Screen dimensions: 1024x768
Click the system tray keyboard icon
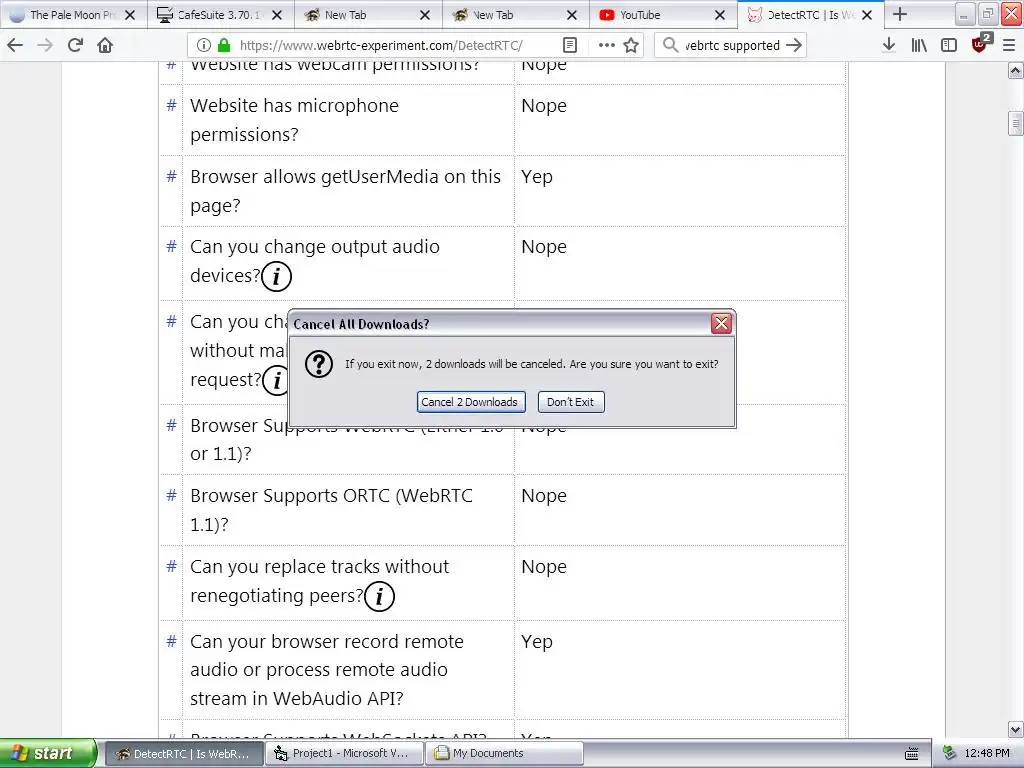point(912,754)
